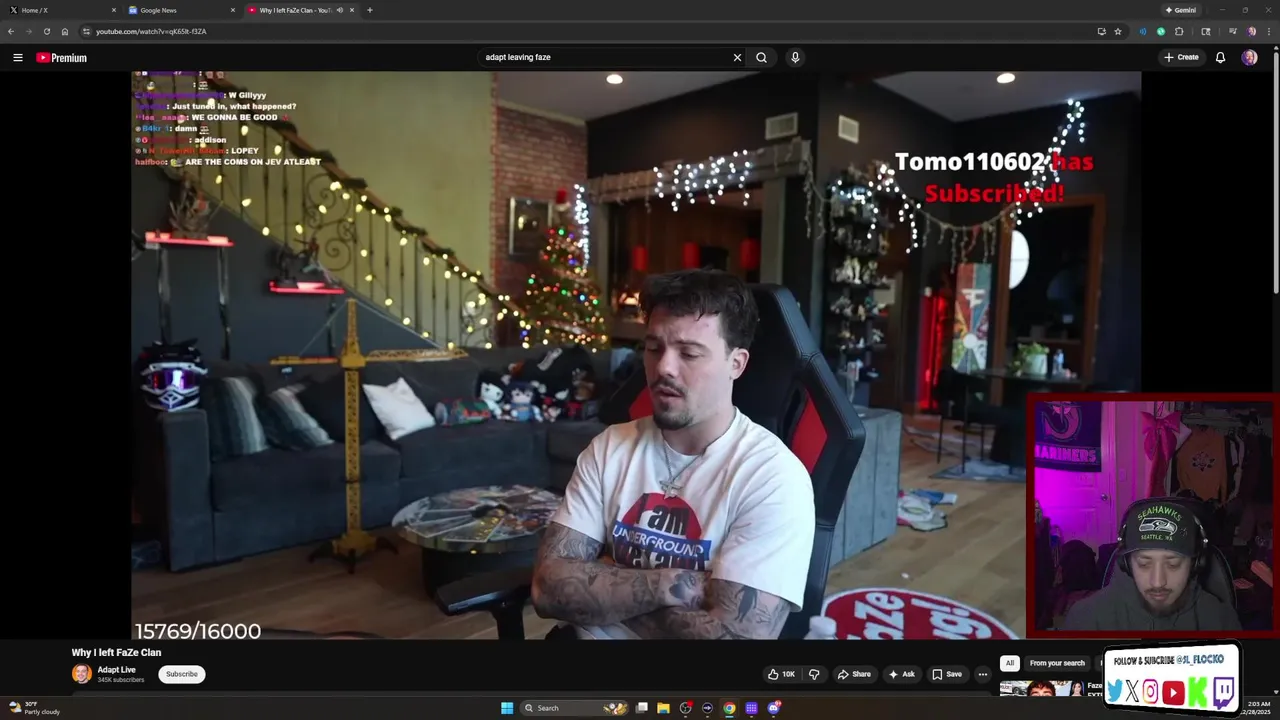This screenshot has height=720, width=1280.
Task: View site information for youtube.com
Action: pos(86,31)
